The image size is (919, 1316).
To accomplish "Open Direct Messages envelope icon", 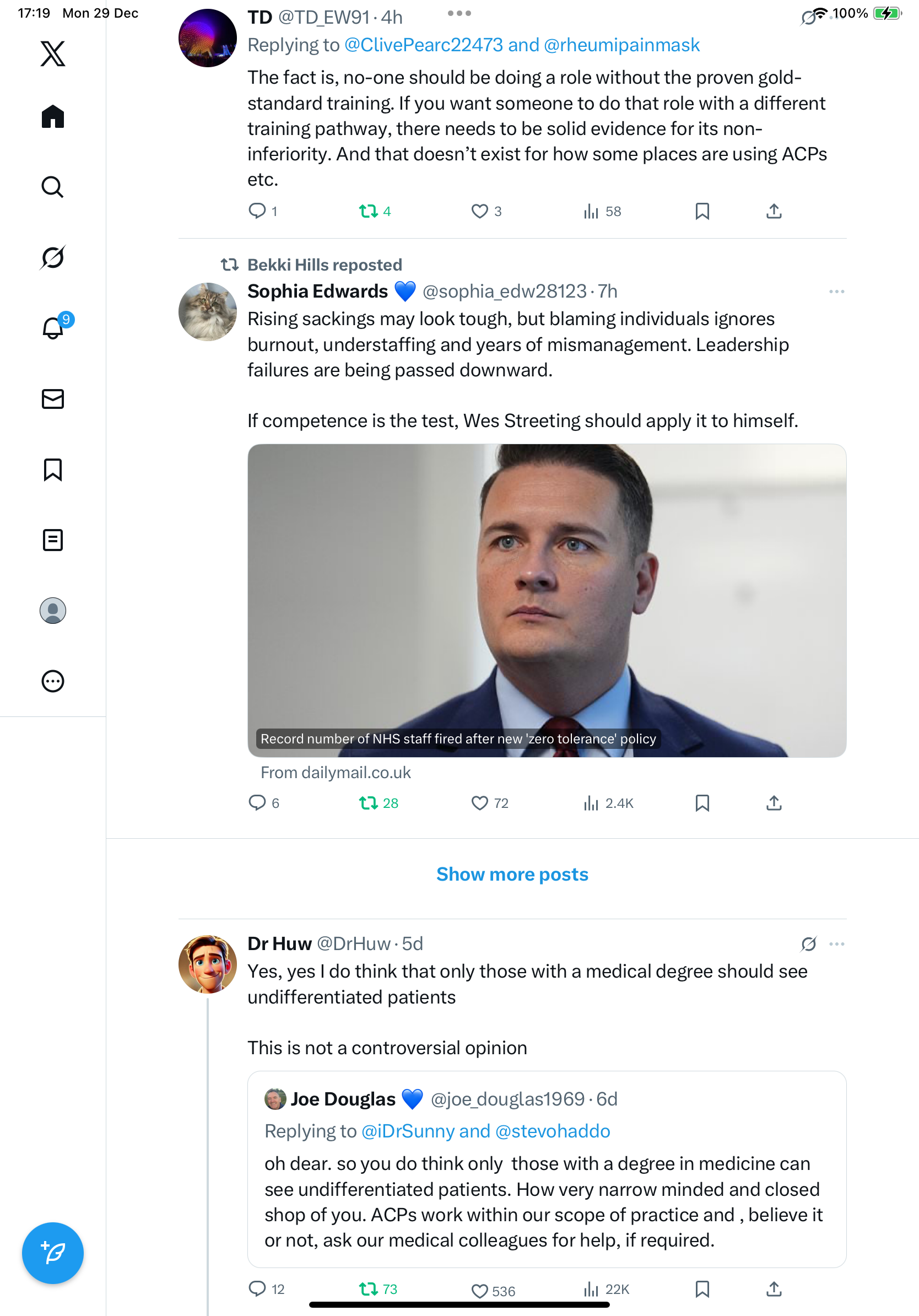I will (53, 399).
